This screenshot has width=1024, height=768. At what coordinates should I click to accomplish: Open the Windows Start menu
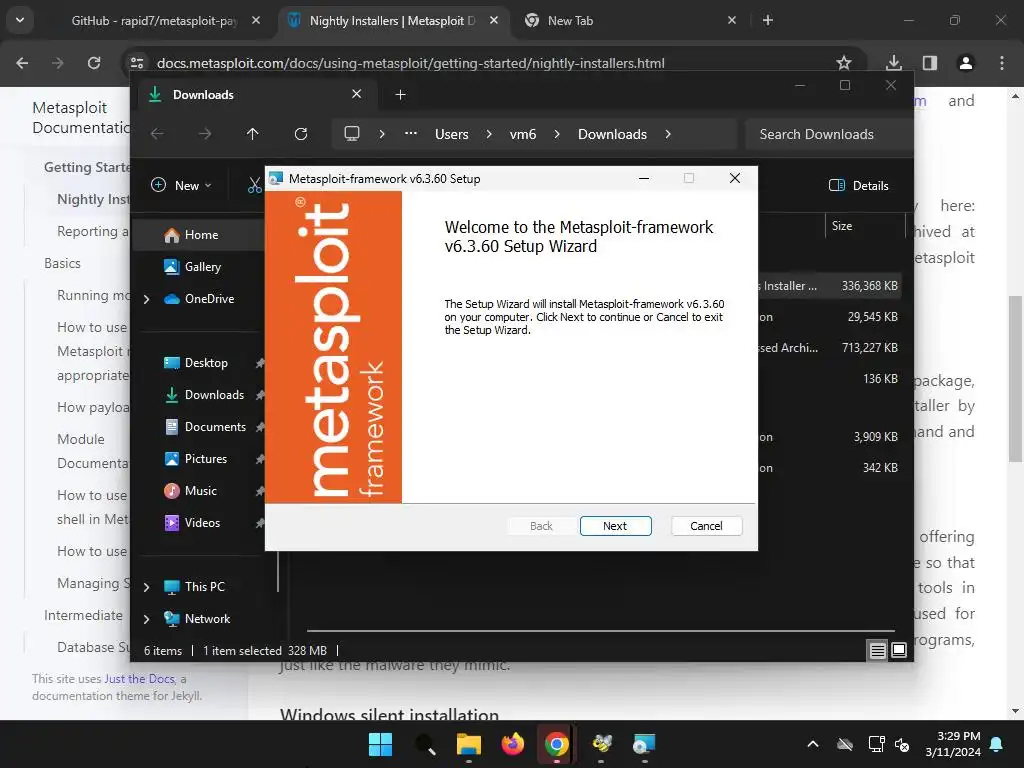tap(380, 744)
